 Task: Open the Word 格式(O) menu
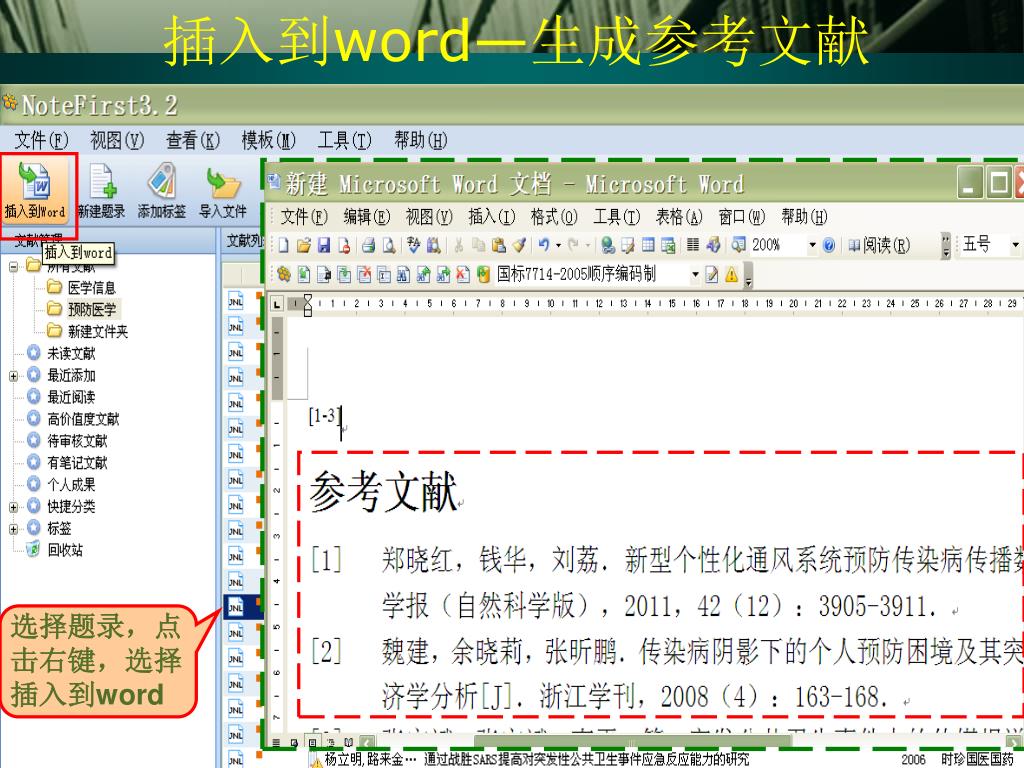(x=554, y=217)
